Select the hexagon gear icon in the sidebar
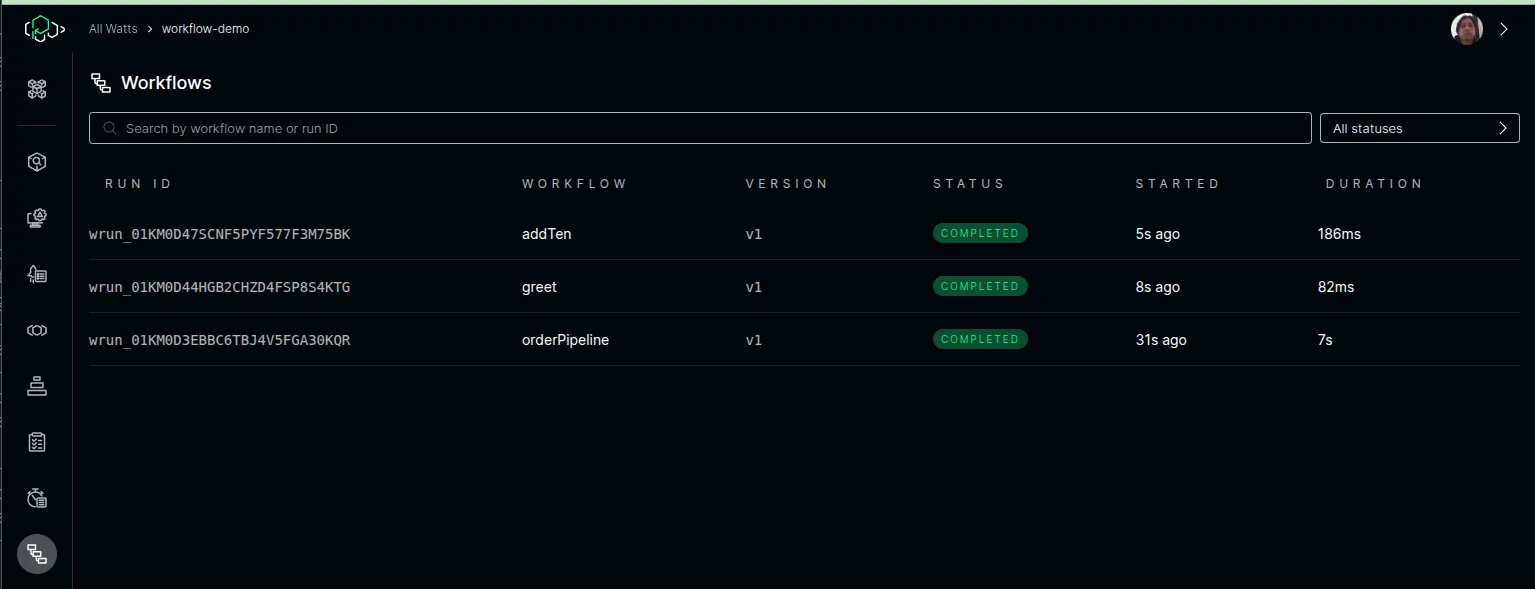 (x=37, y=162)
